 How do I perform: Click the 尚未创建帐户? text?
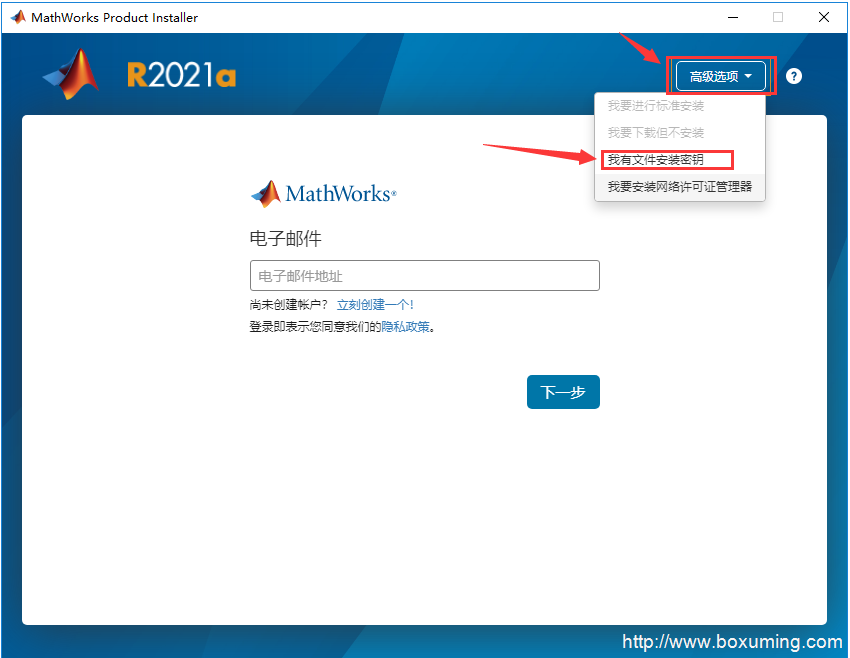click(288, 305)
